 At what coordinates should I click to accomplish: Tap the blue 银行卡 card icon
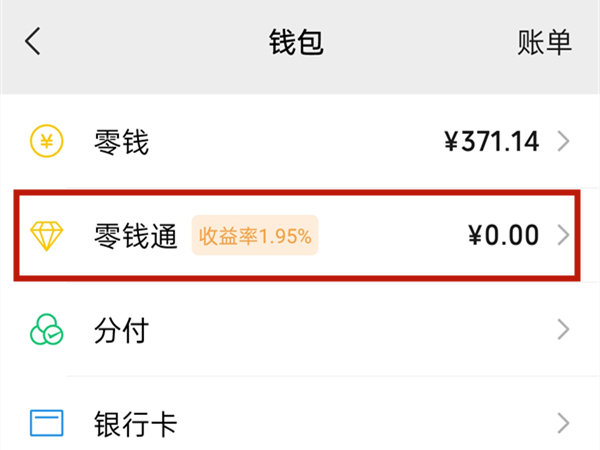46,423
